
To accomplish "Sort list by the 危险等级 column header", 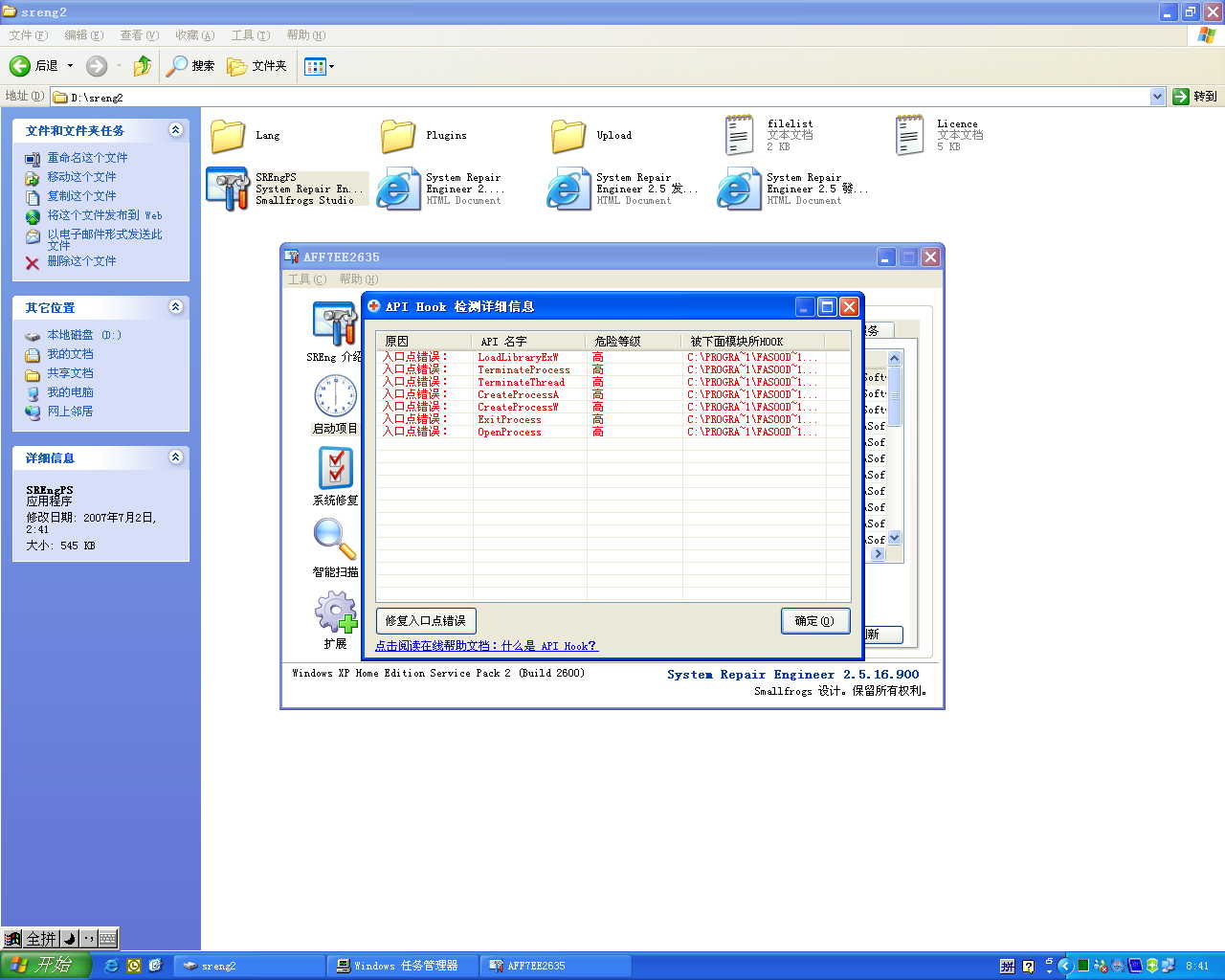I will click(635, 342).
